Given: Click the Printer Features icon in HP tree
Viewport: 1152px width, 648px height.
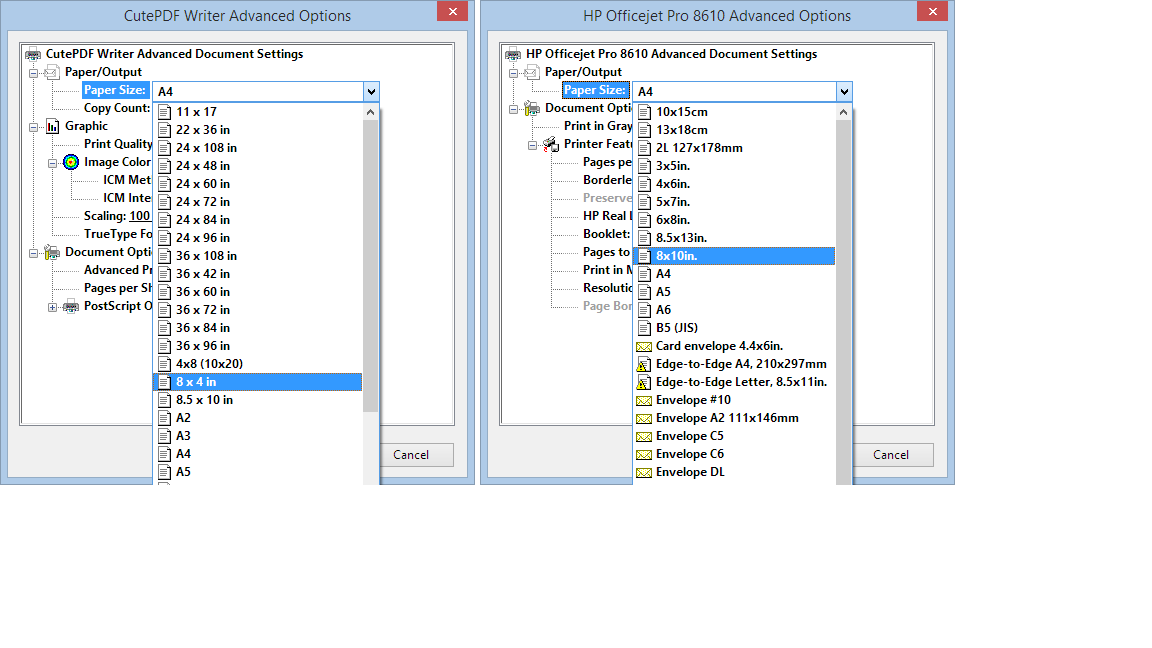Looking at the screenshot, I should click(550, 145).
